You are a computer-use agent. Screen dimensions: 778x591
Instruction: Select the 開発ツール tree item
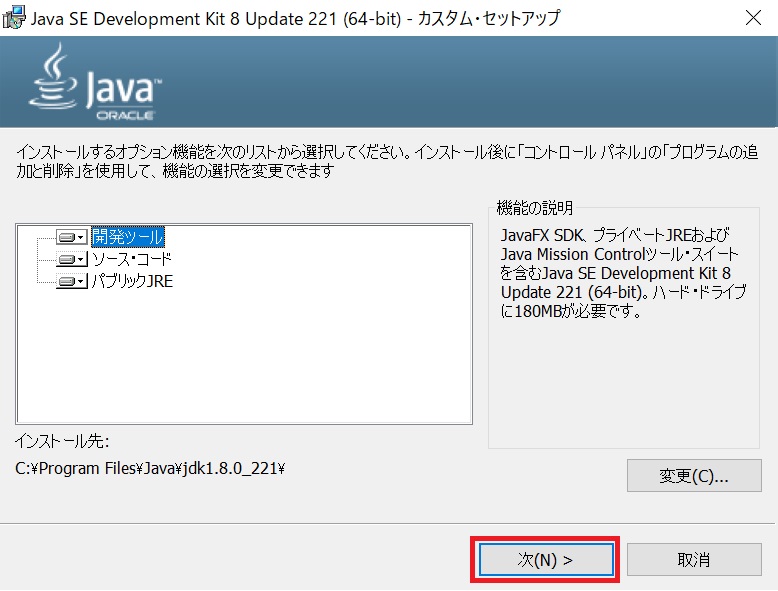[x=128, y=237]
